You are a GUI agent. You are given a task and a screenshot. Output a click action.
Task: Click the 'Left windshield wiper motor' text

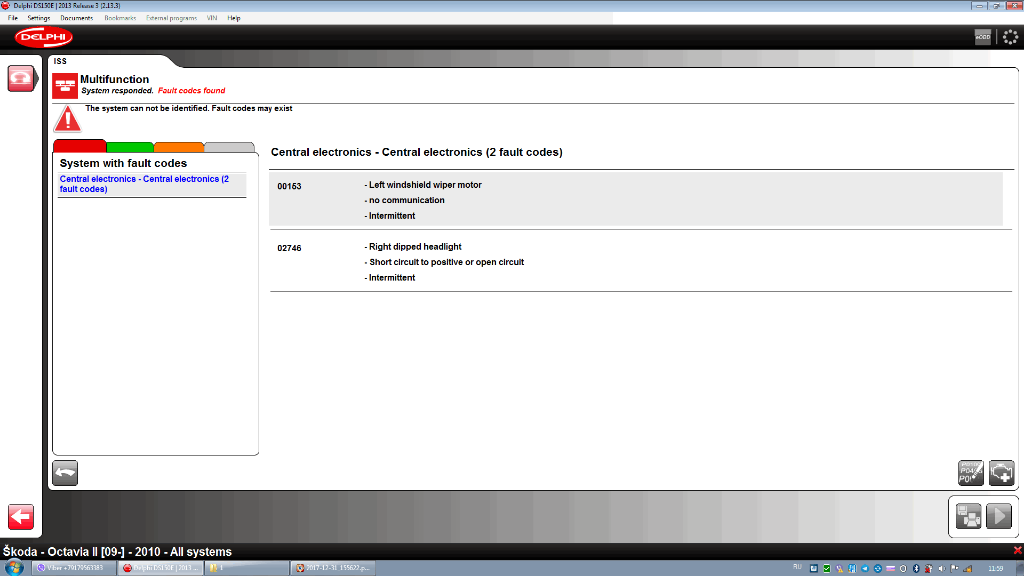point(425,185)
